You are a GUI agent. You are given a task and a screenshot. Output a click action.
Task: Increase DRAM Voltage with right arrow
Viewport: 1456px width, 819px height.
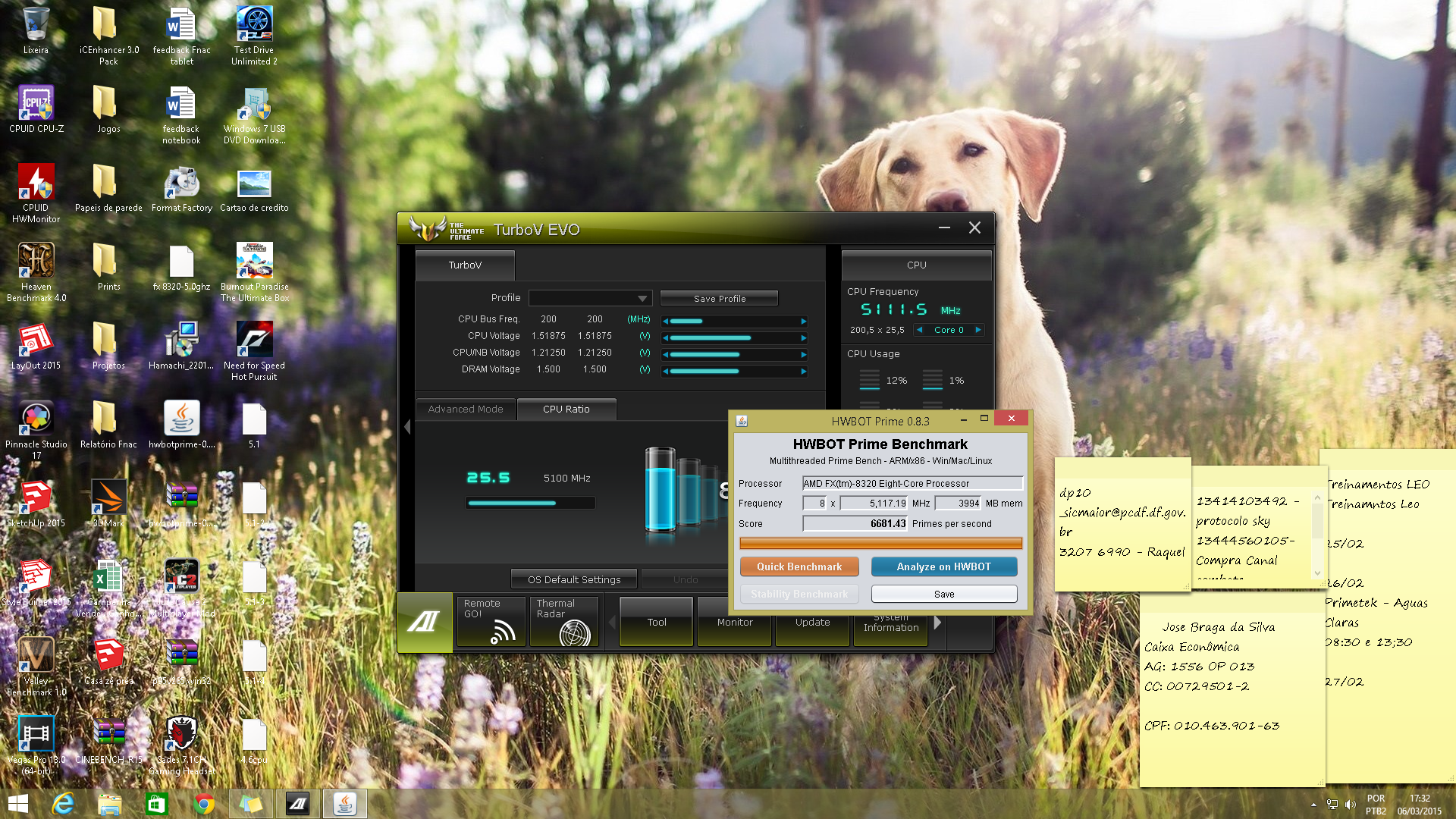[803, 371]
